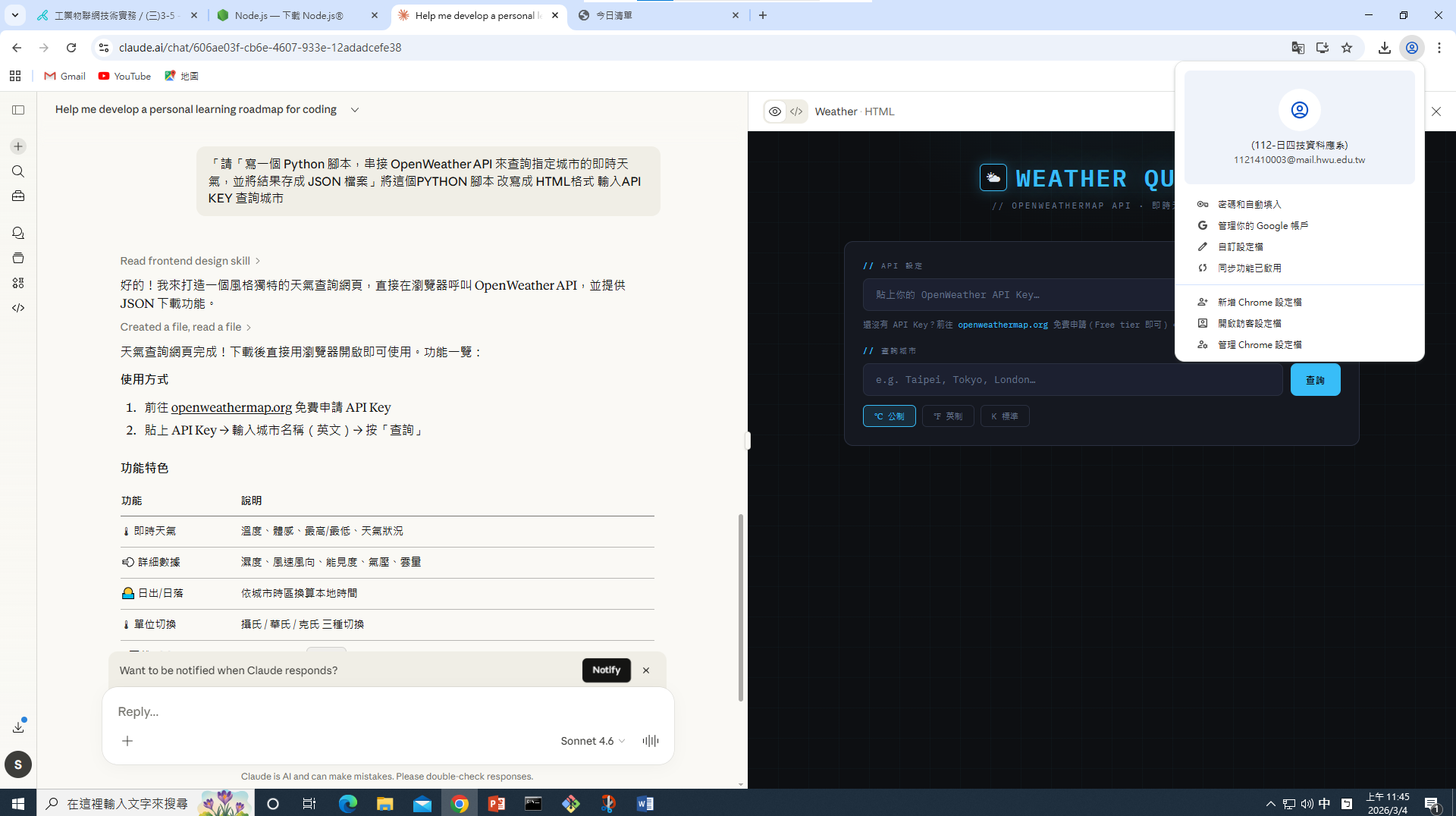Image resolution: width=1456 pixels, height=816 pixels.
Task: Click the Google Translate icon in address bar
Action: (1298, 48)
